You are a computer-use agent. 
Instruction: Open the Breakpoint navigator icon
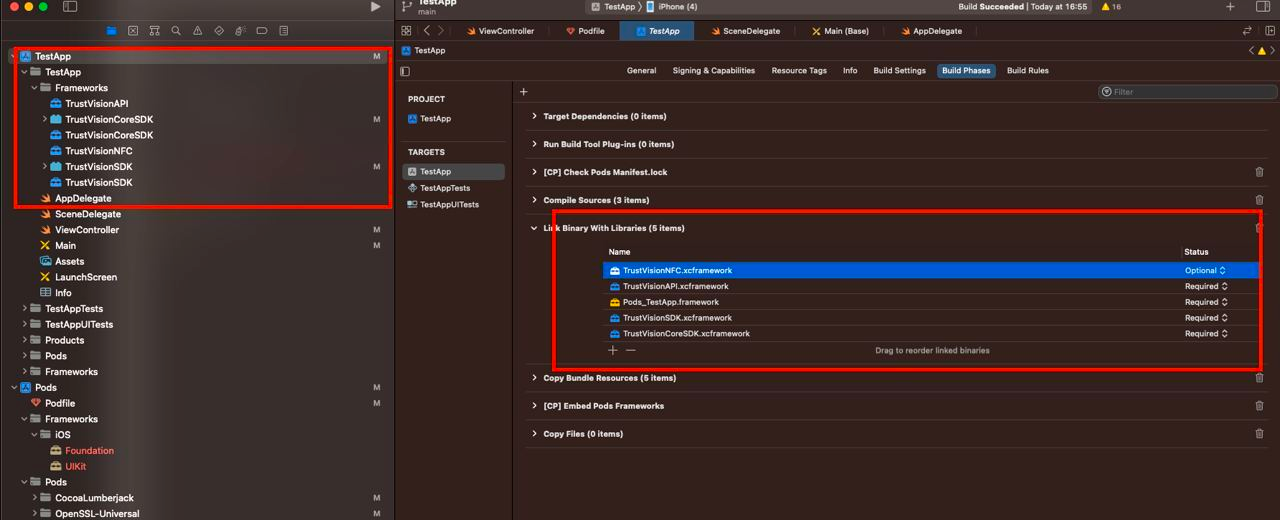[262, 31]
